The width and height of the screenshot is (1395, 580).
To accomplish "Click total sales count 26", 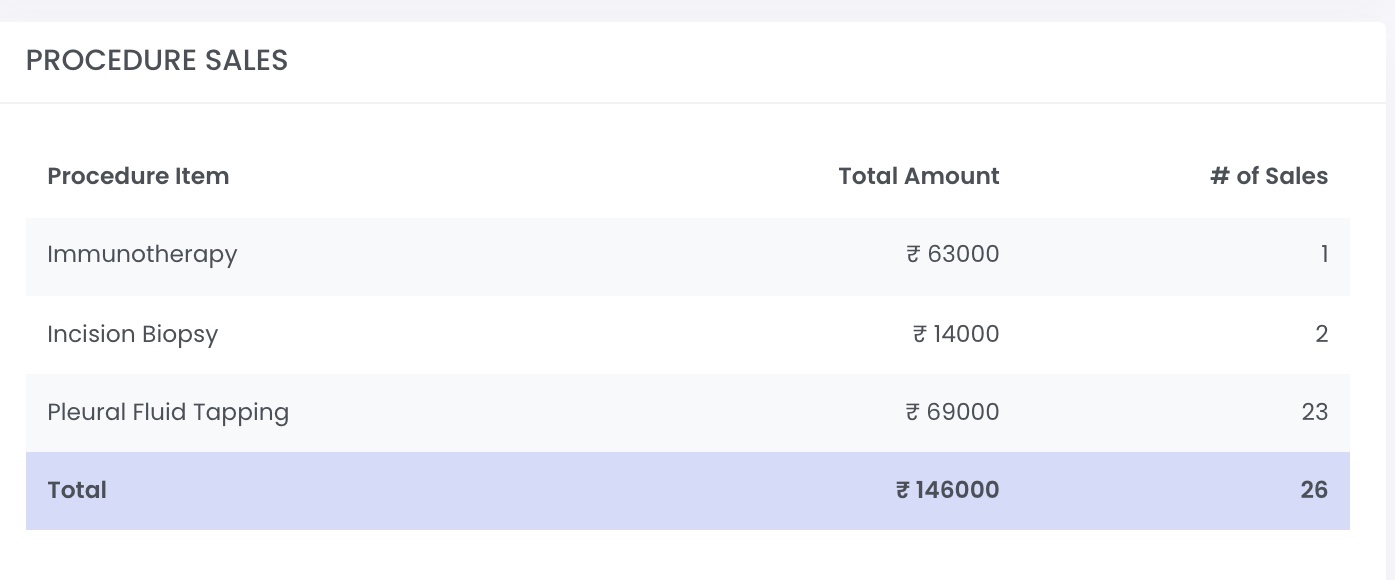I will click(1314, 490).
